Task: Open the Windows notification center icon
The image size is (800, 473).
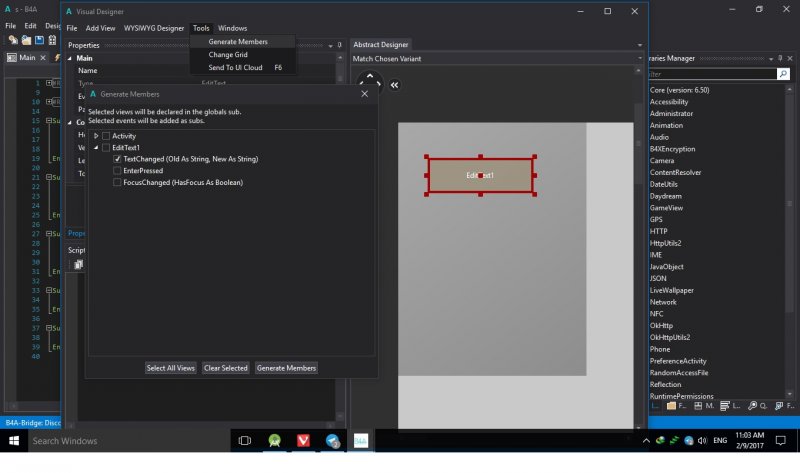Action: 782,440
